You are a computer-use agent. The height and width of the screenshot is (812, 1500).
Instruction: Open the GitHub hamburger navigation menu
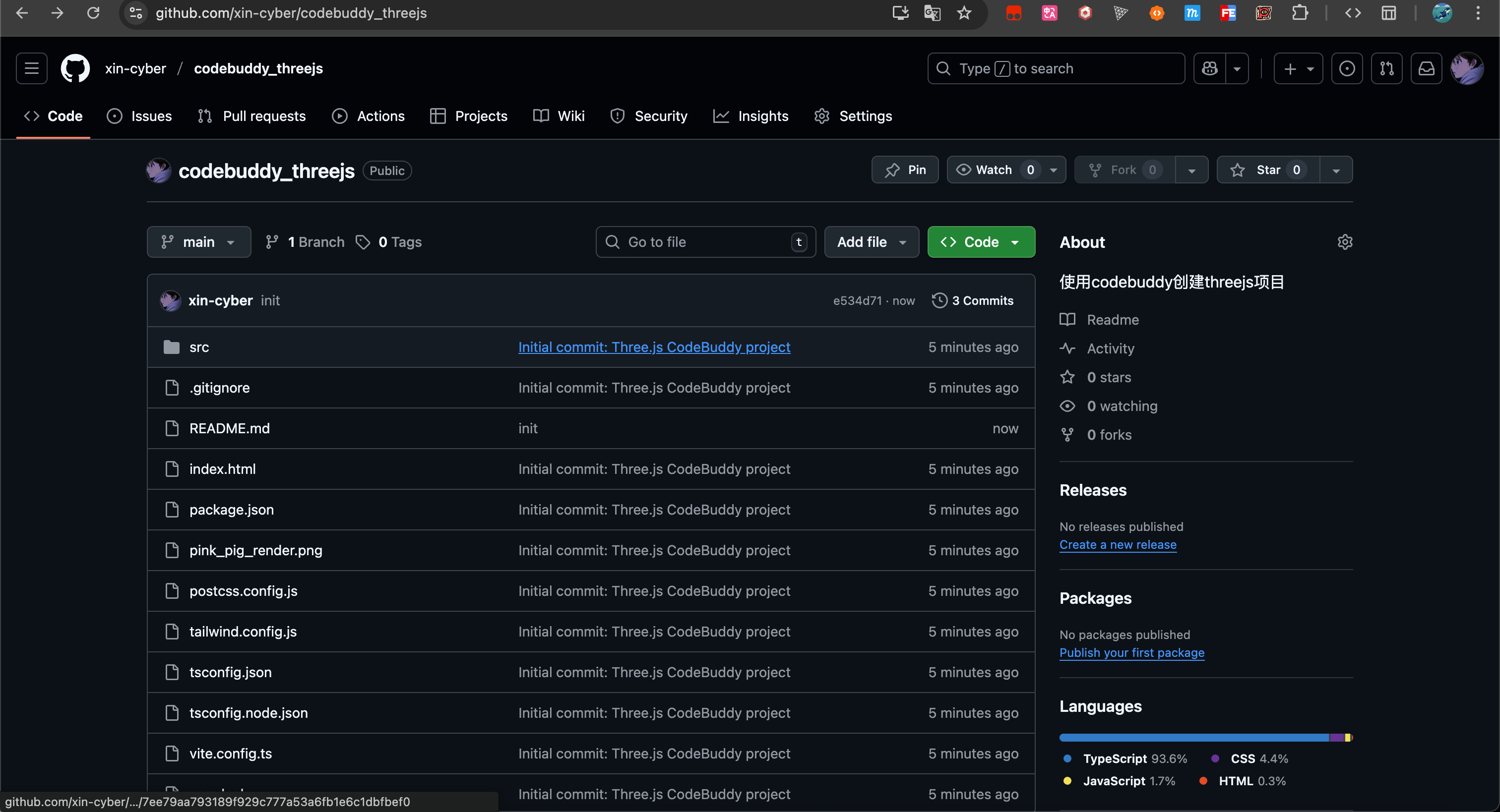[x=31, y=69]
